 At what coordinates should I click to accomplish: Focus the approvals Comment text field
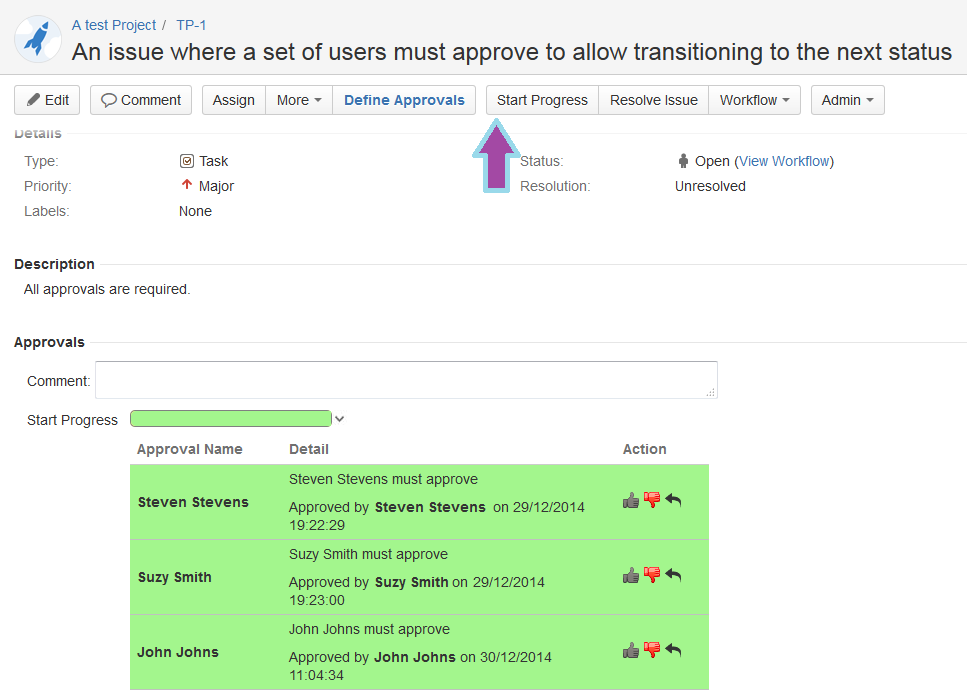(x=406, y=380)
